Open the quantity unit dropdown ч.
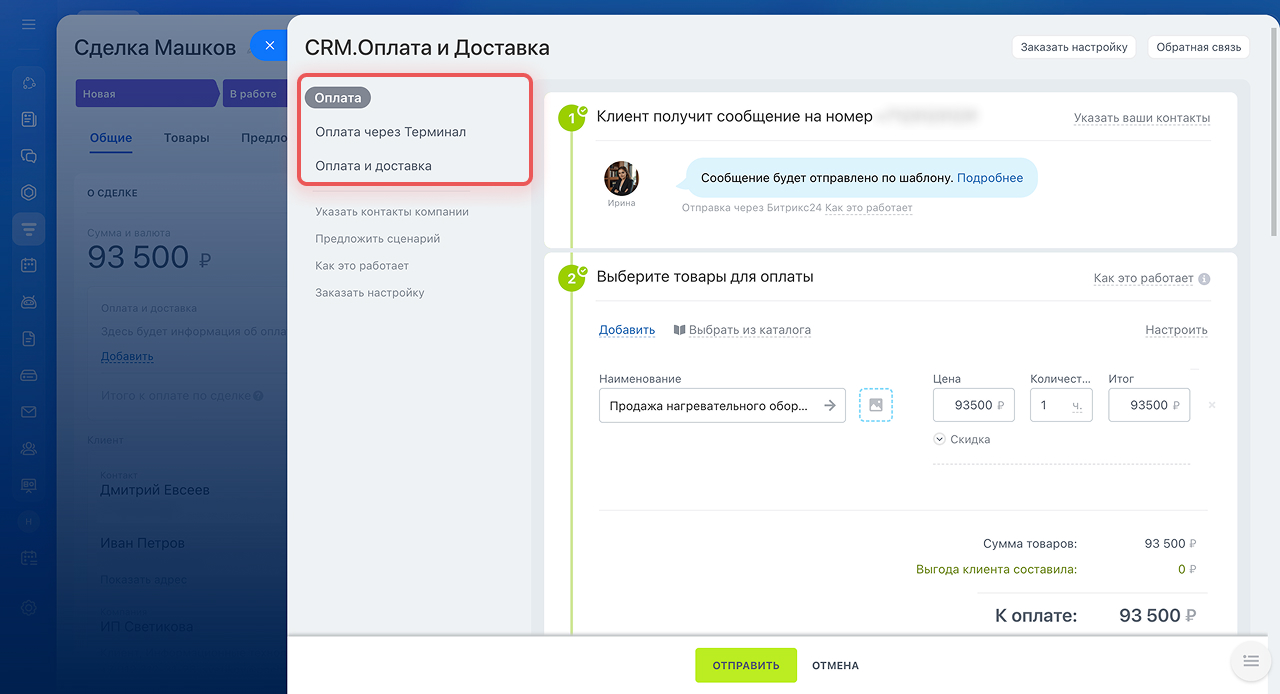1280x694 pixels. pos(1077,406)
